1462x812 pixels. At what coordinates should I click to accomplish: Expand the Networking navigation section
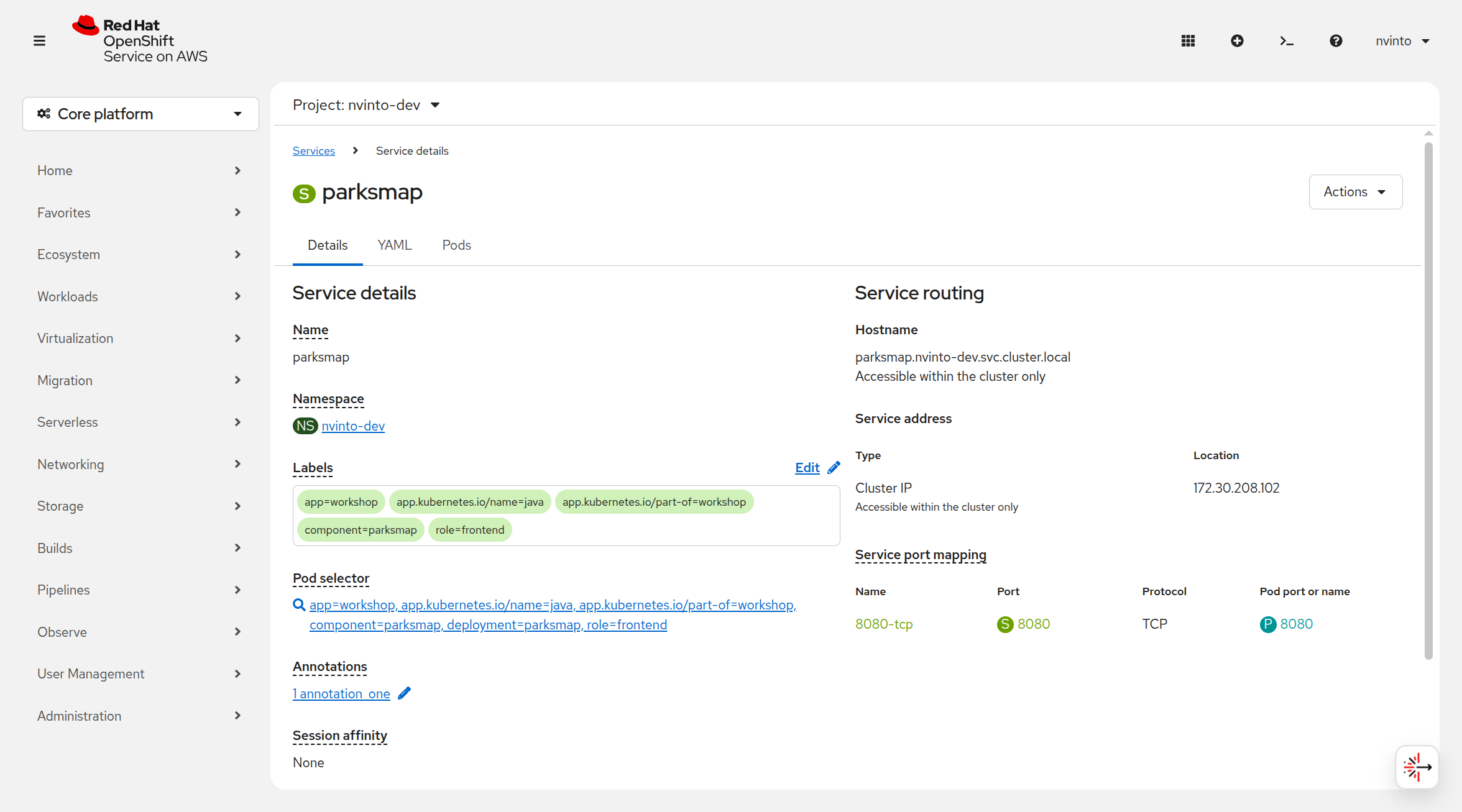click(140, 464)
